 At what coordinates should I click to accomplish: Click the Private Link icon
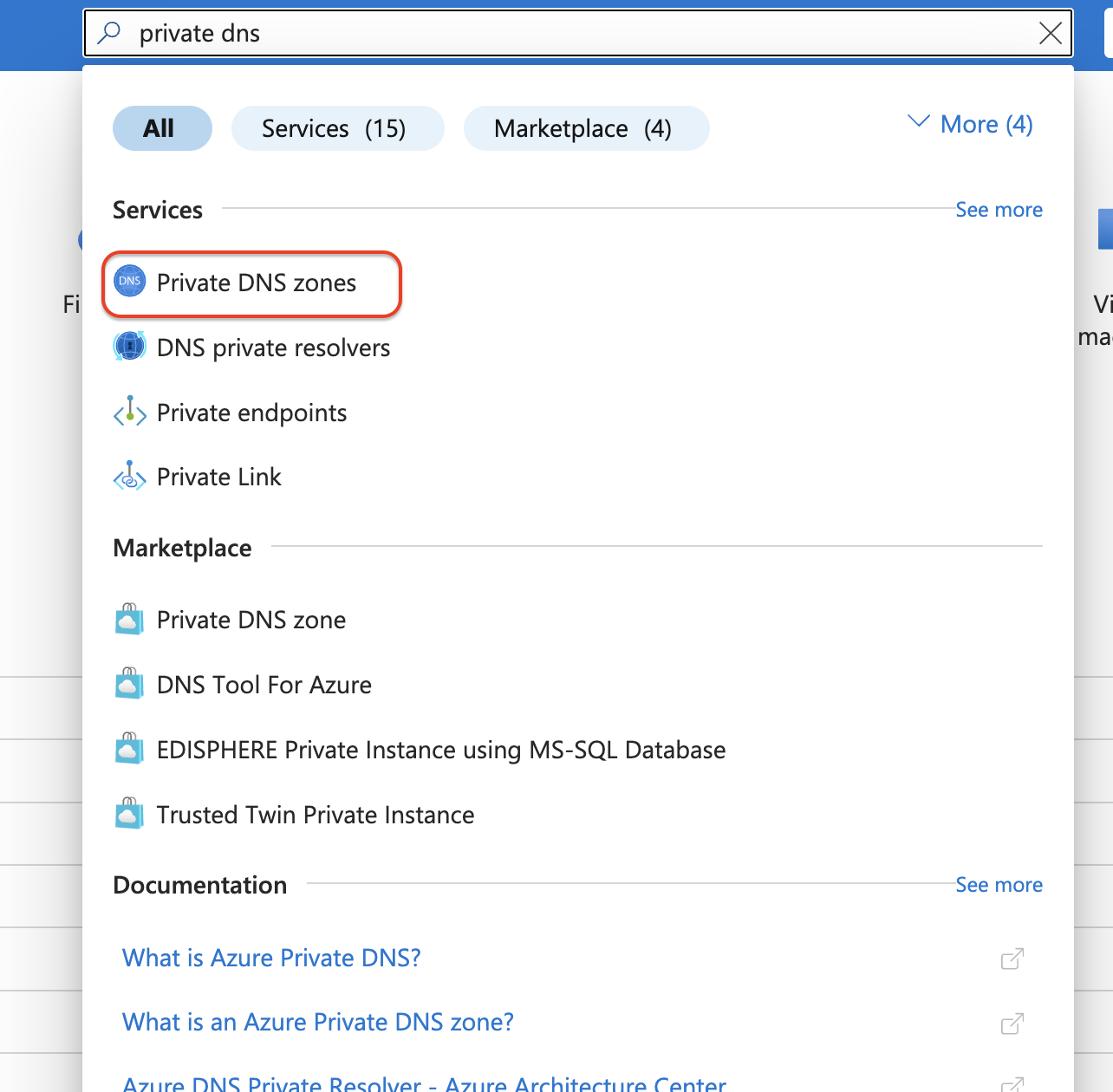tap(130, 476)
